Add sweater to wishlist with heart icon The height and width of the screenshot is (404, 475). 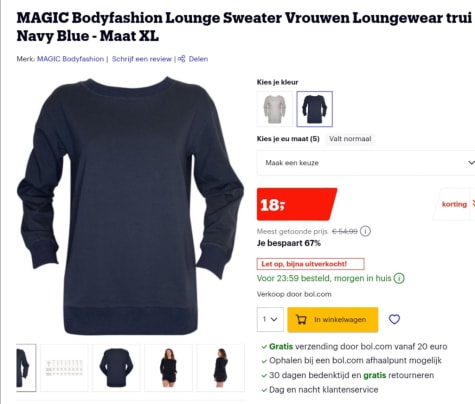coord(394,319)
